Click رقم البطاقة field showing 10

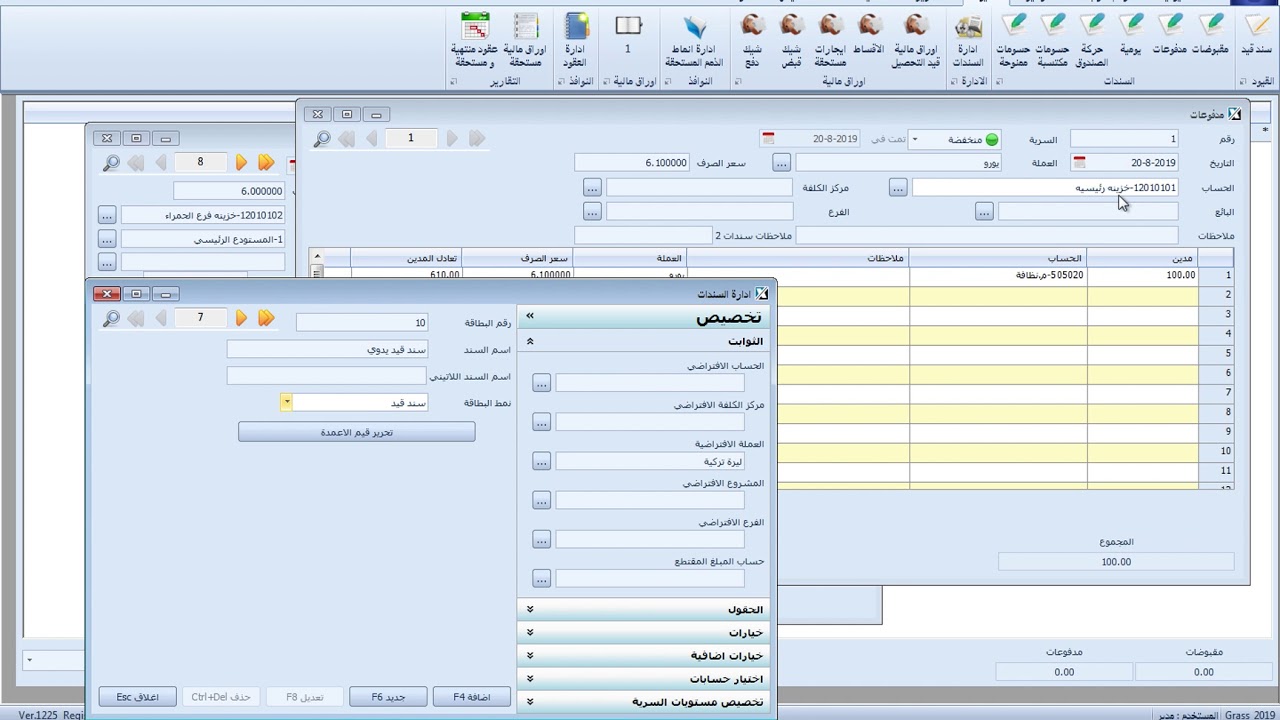pos(362,322)
